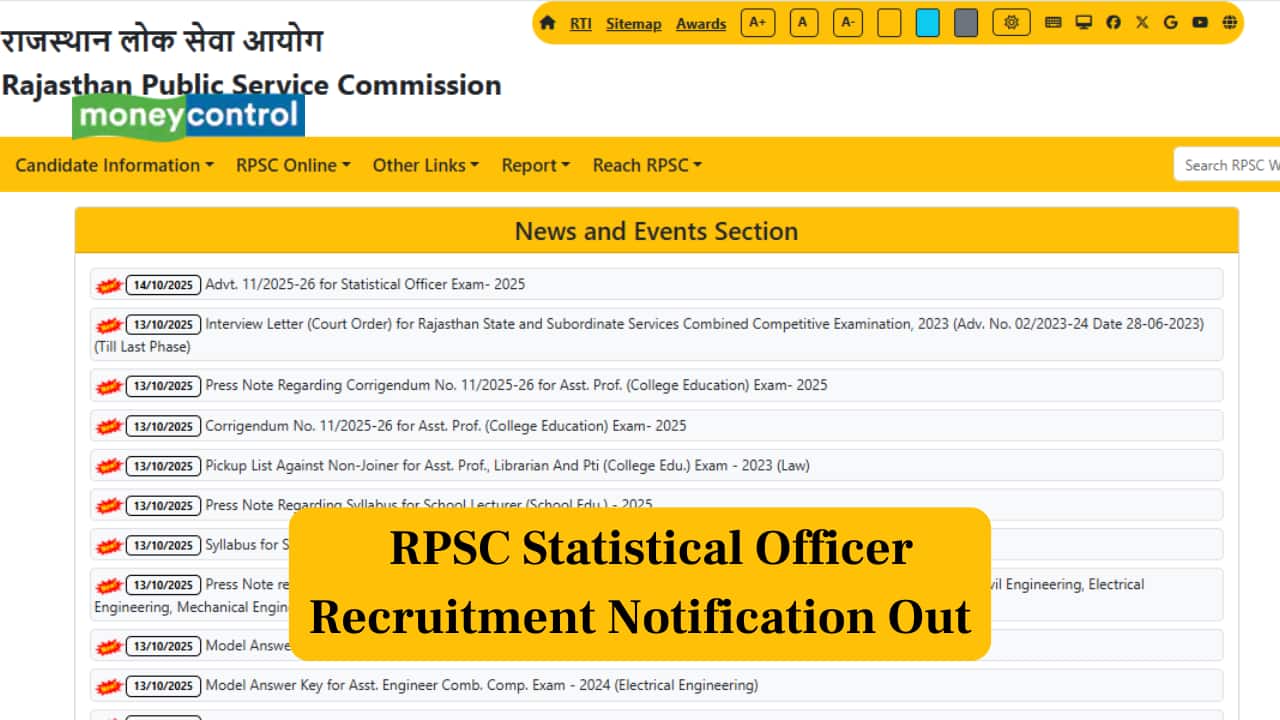Open Advt. 11/2025-26 Statistical Officer Exam link
1280x720 pixels.
365,284
